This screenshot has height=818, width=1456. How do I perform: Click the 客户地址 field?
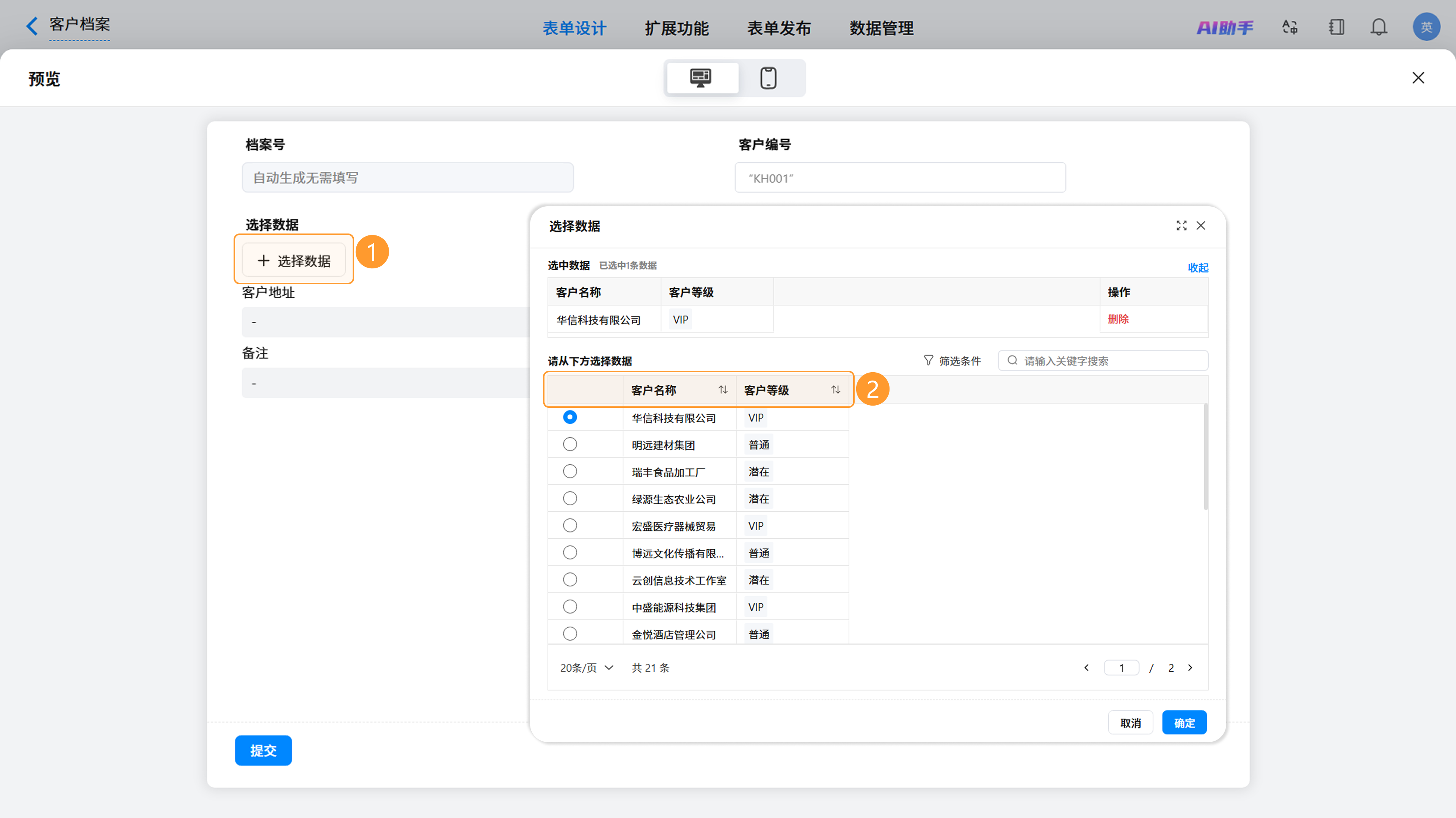[386, 322]
